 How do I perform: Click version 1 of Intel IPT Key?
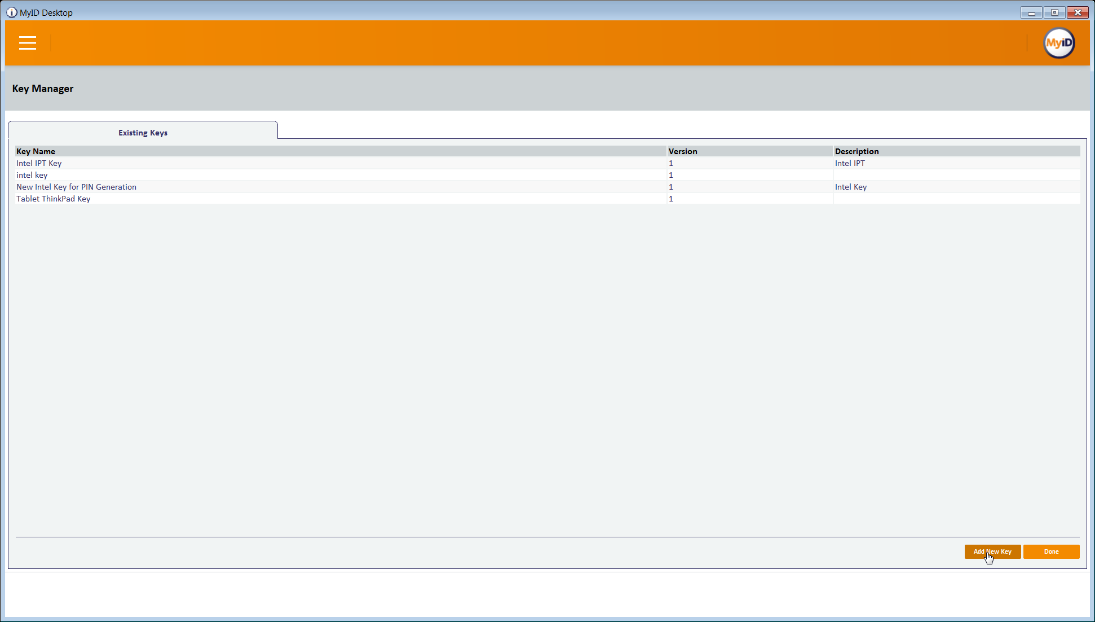pyautogui.click(x=750, y=163)
